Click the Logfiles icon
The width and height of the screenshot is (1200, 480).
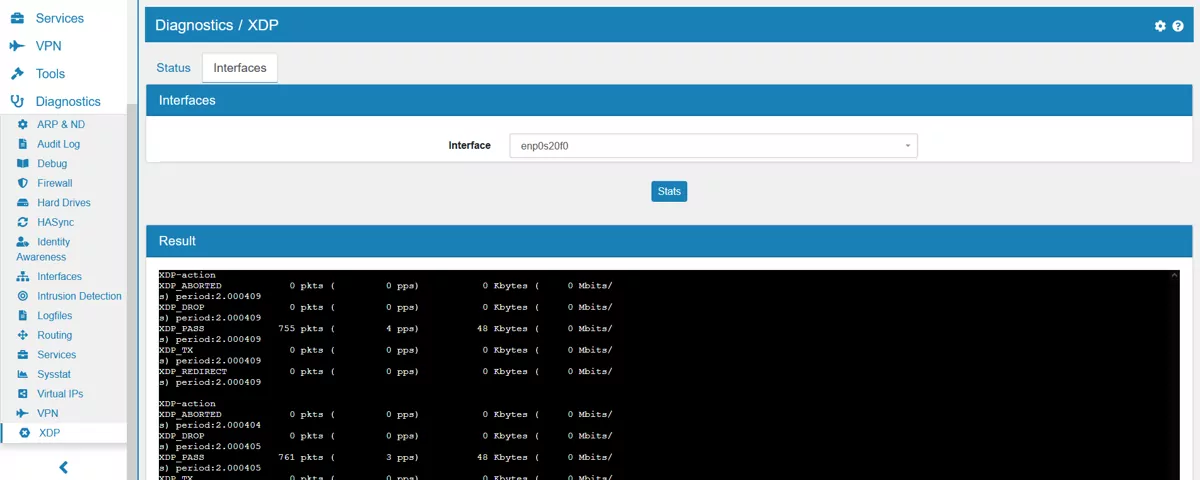23,316
